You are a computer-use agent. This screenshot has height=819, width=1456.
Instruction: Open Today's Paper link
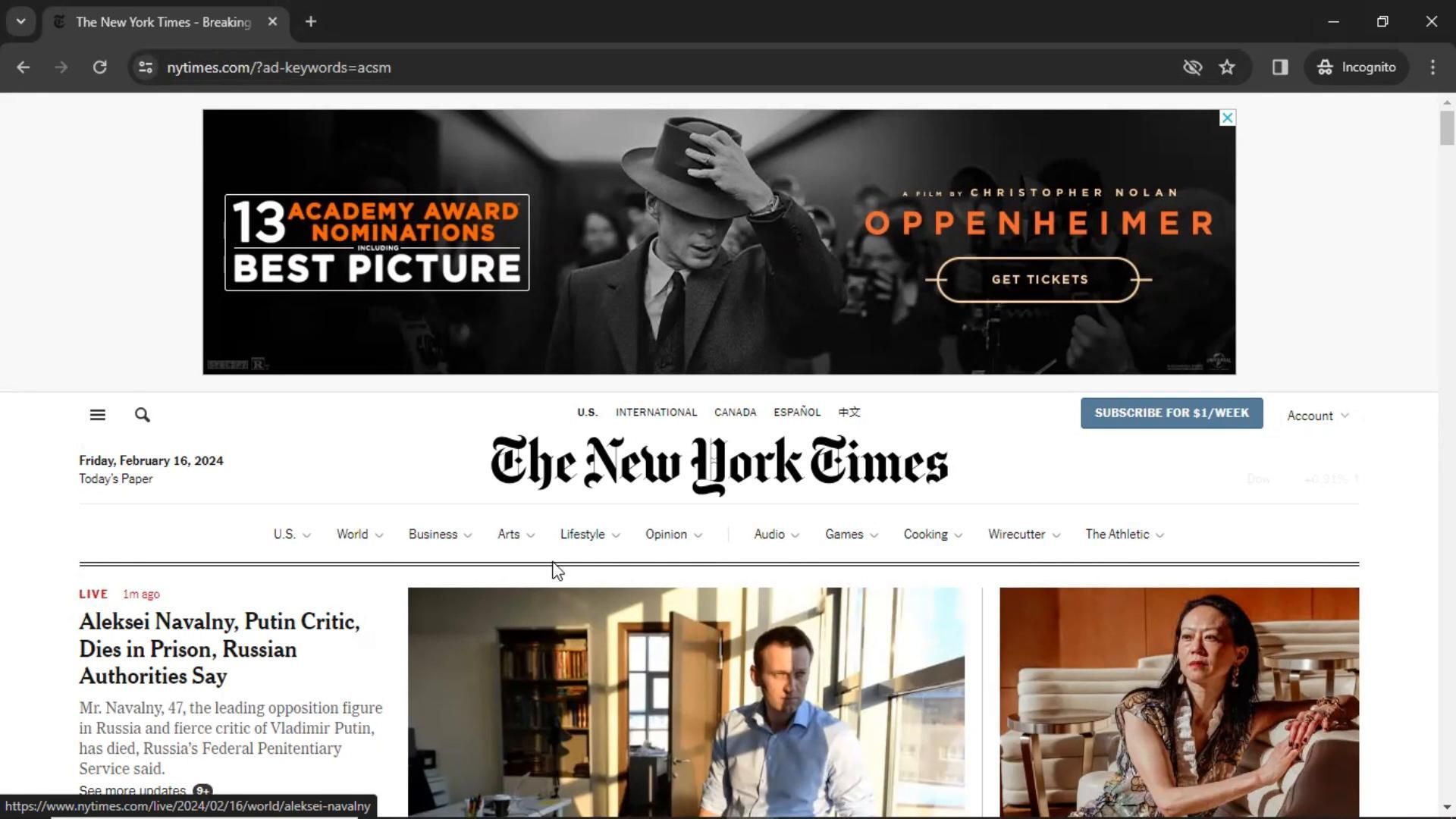(116, 479)
